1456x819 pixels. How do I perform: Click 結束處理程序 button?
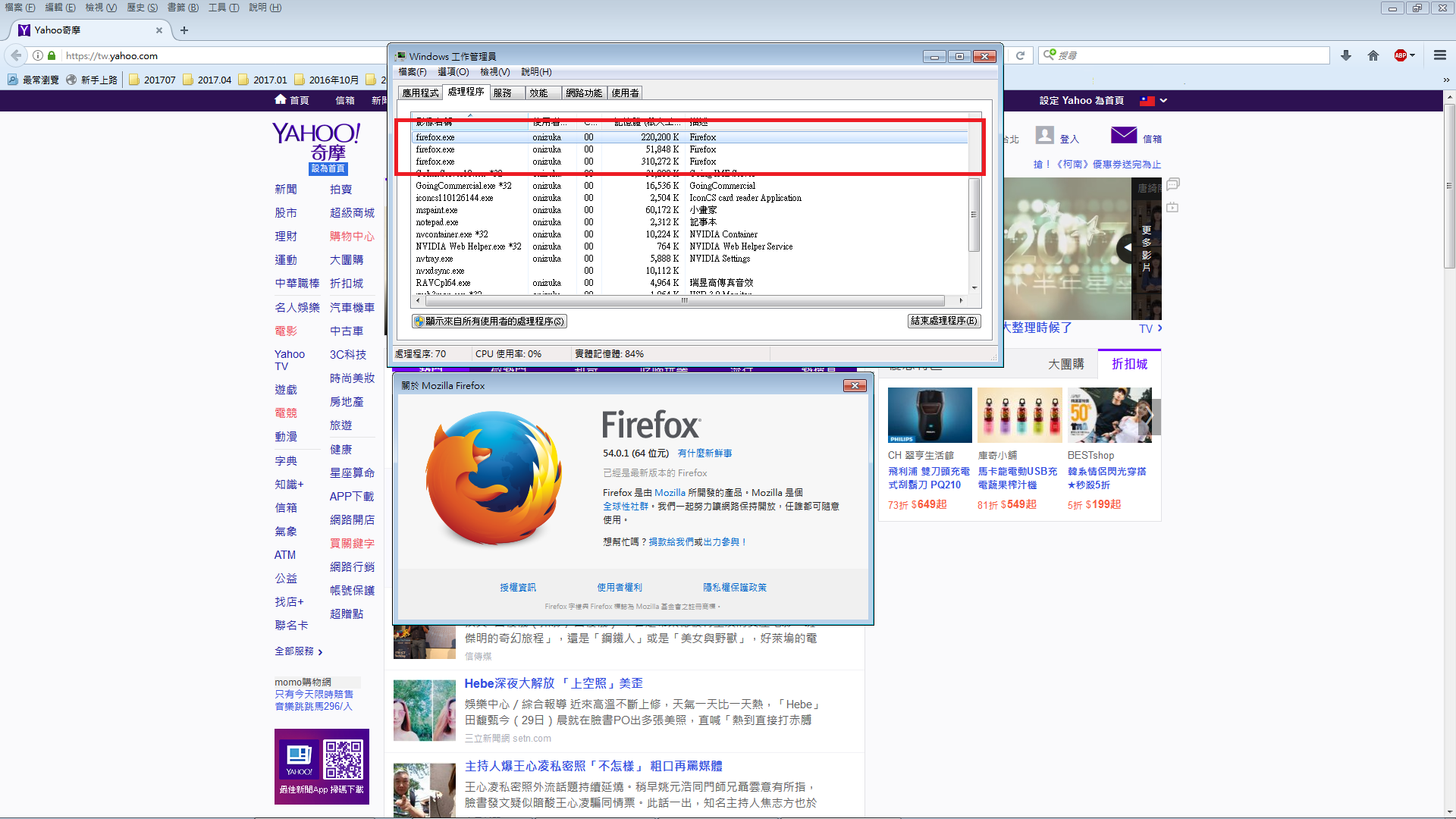click(944, 321)
